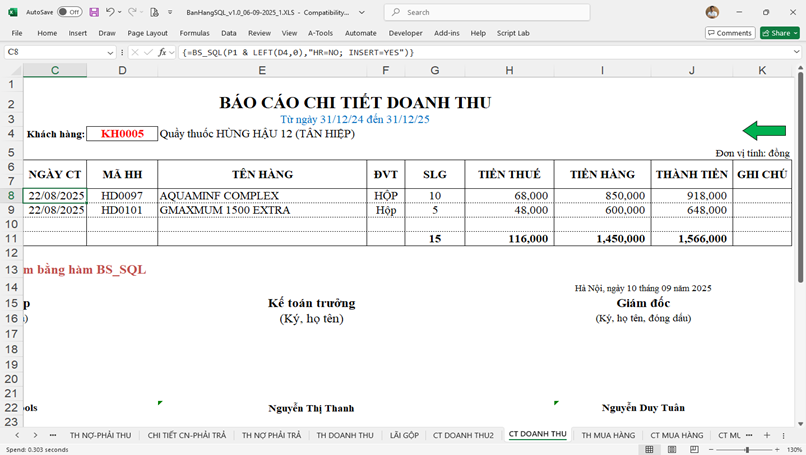Click TIỀN HÀNG value 850,000

602,196
